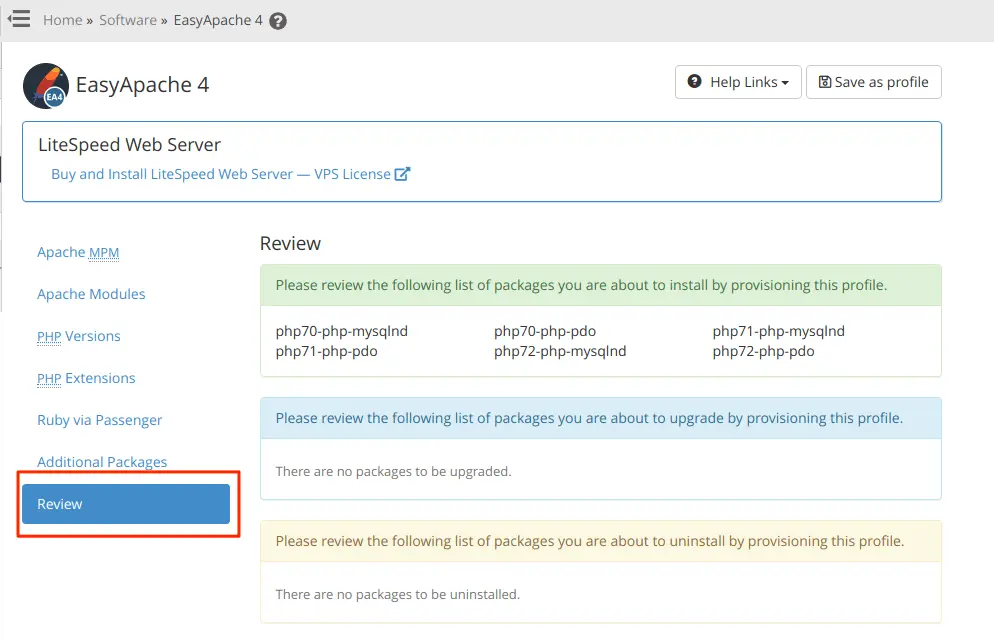Open the Apache Modules section
The width and height of the screenshot is (994, 641).
point(91,294)
